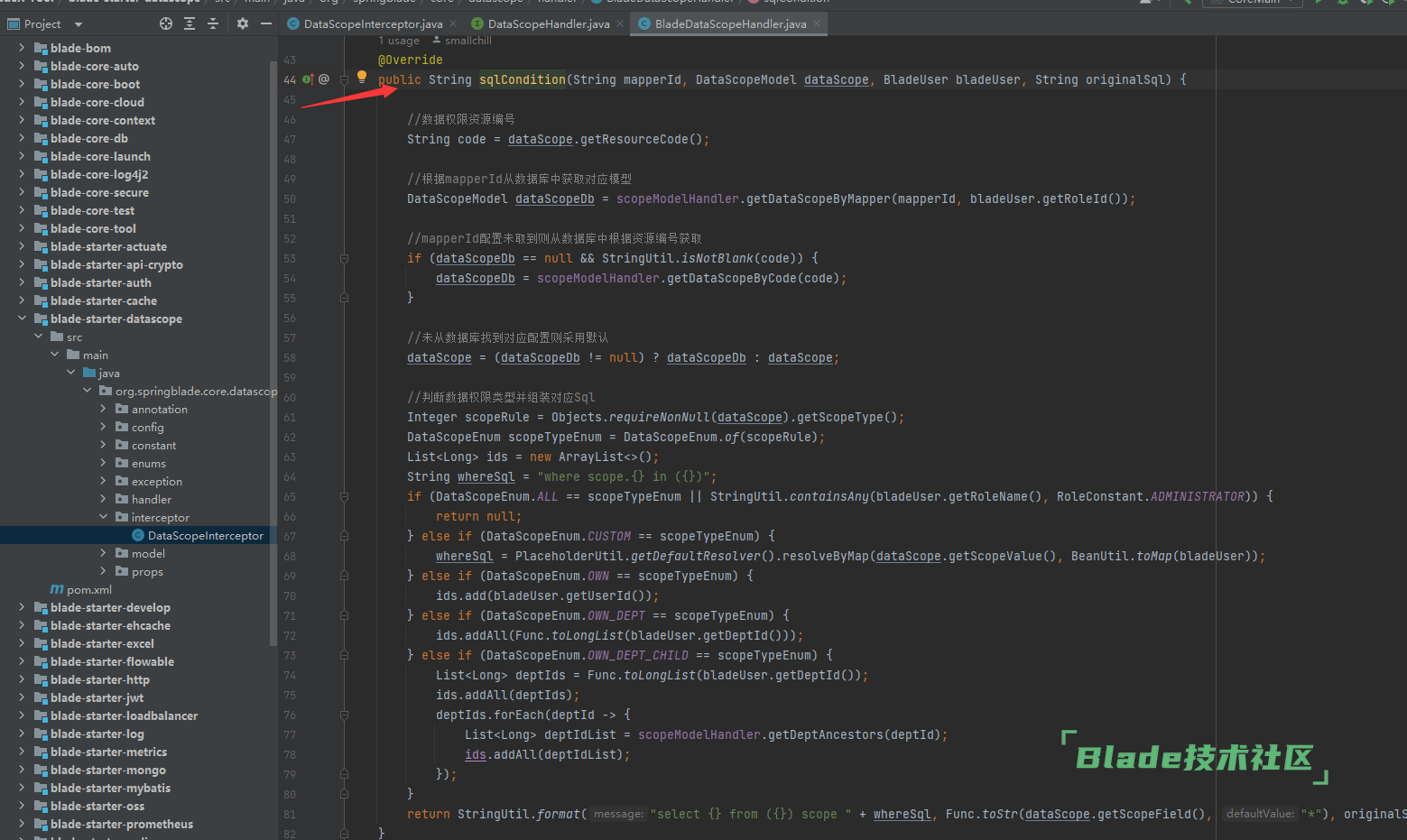The height and width of the screenshot is (840, 1407).
Task: Fold the else-if OWN_DEPT block at line 71
Action: pyautogui.click(x=344, y=615)
